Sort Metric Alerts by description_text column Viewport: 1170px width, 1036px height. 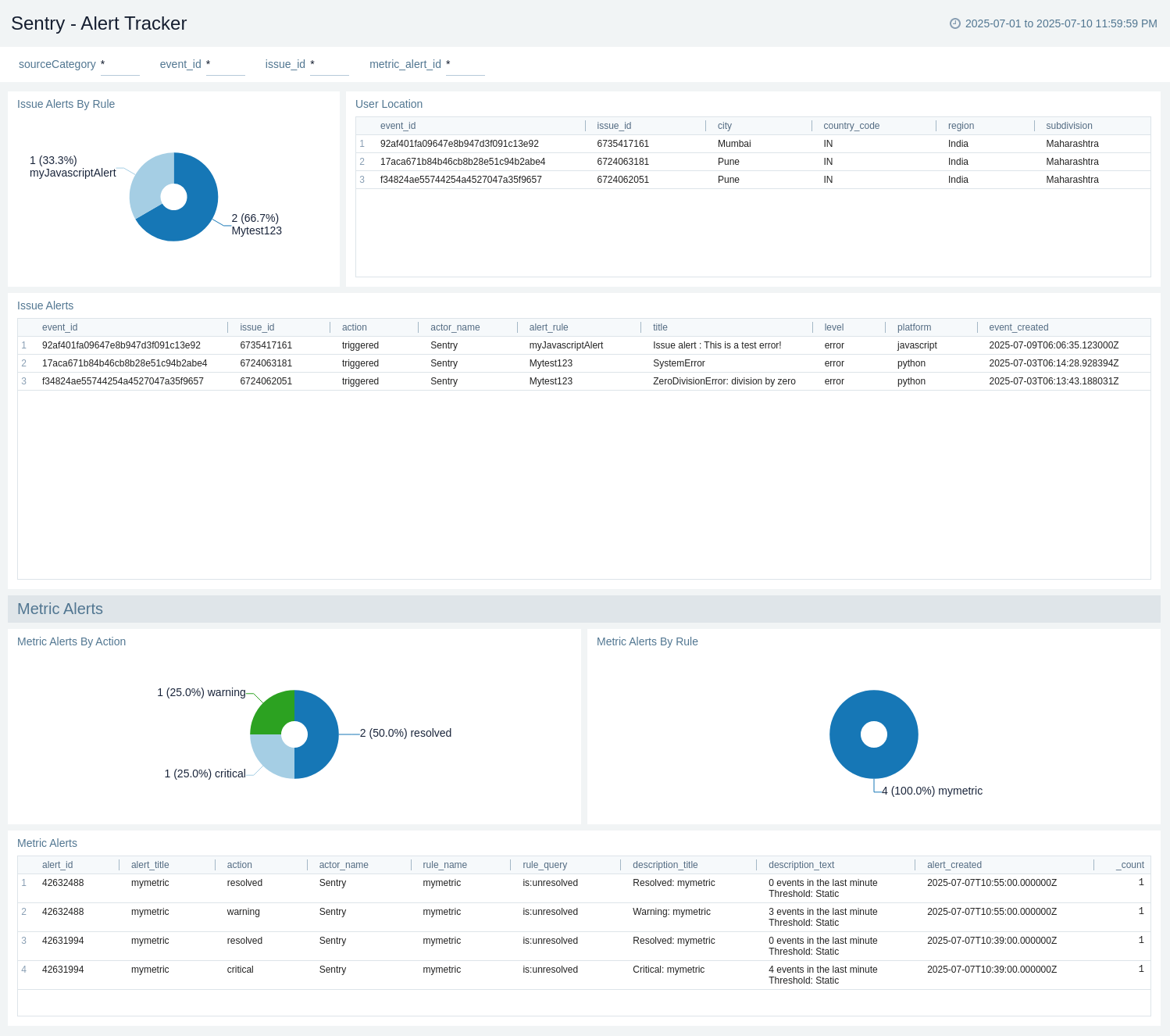[801, 865]
